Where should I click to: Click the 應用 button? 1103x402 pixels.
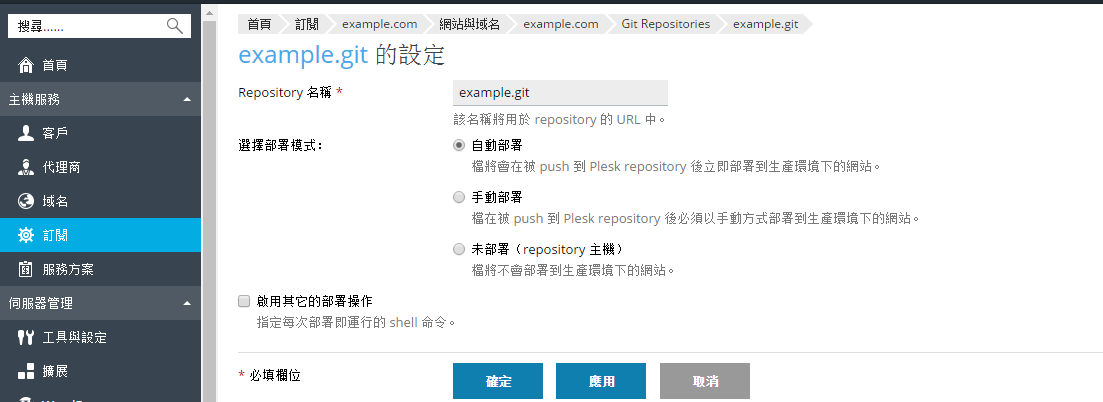click(601, 381)
